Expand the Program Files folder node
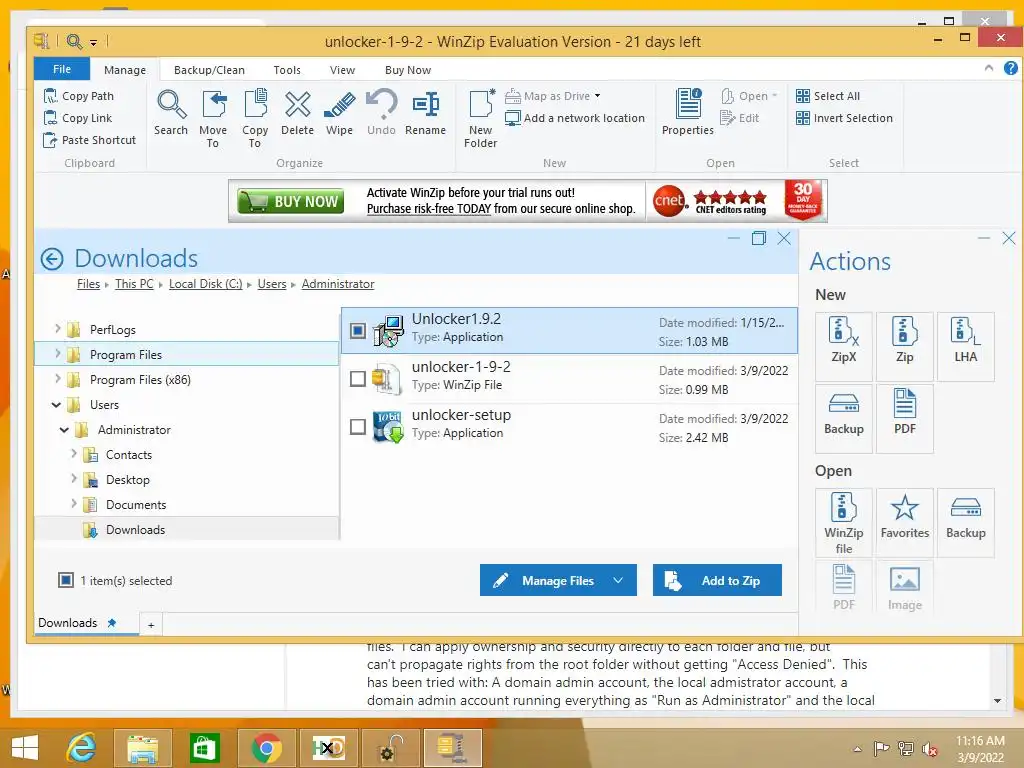The width and height of the screenshot is (1024, 768). pos(57,354)
